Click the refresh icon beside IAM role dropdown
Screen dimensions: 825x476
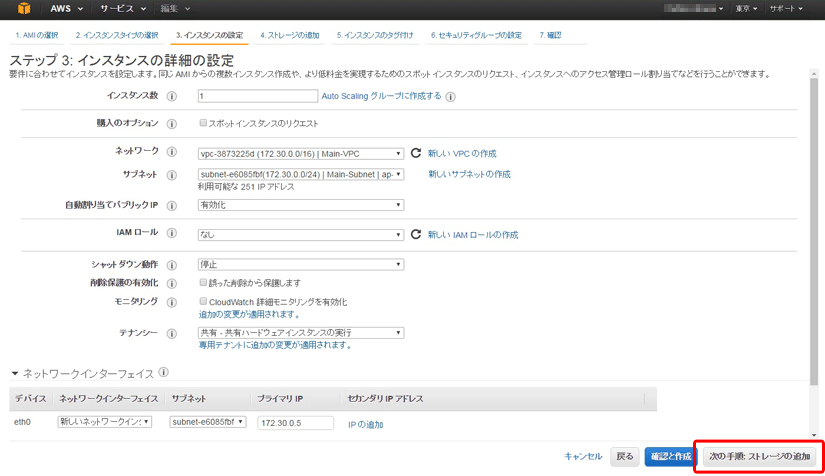[x=416, y=235]
